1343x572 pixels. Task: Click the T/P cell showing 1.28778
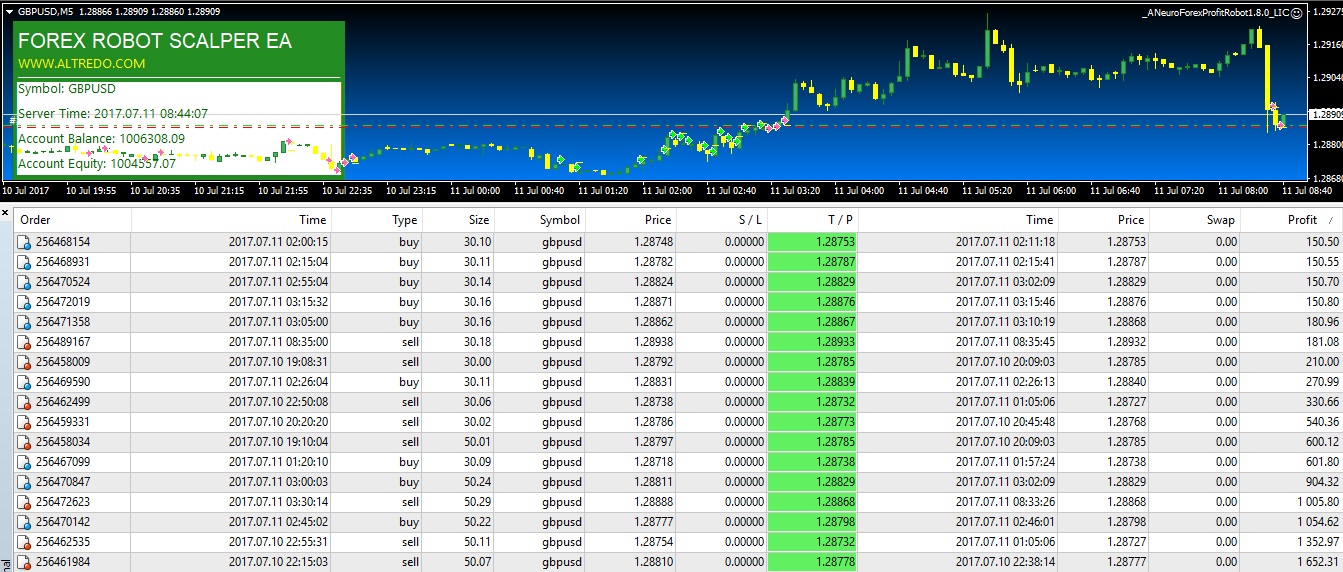click(812, 562)
